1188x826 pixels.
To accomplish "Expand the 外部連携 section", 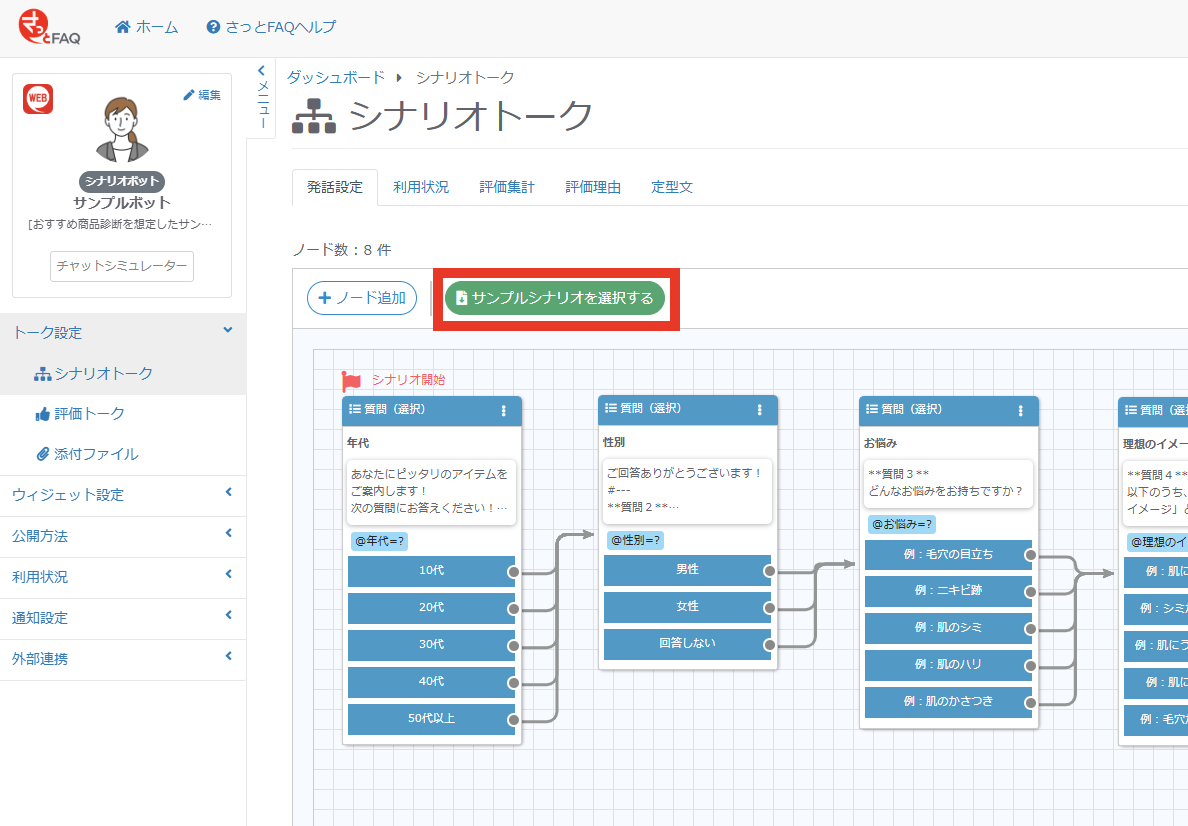I will pyautogui.click(x=123, y=659).
